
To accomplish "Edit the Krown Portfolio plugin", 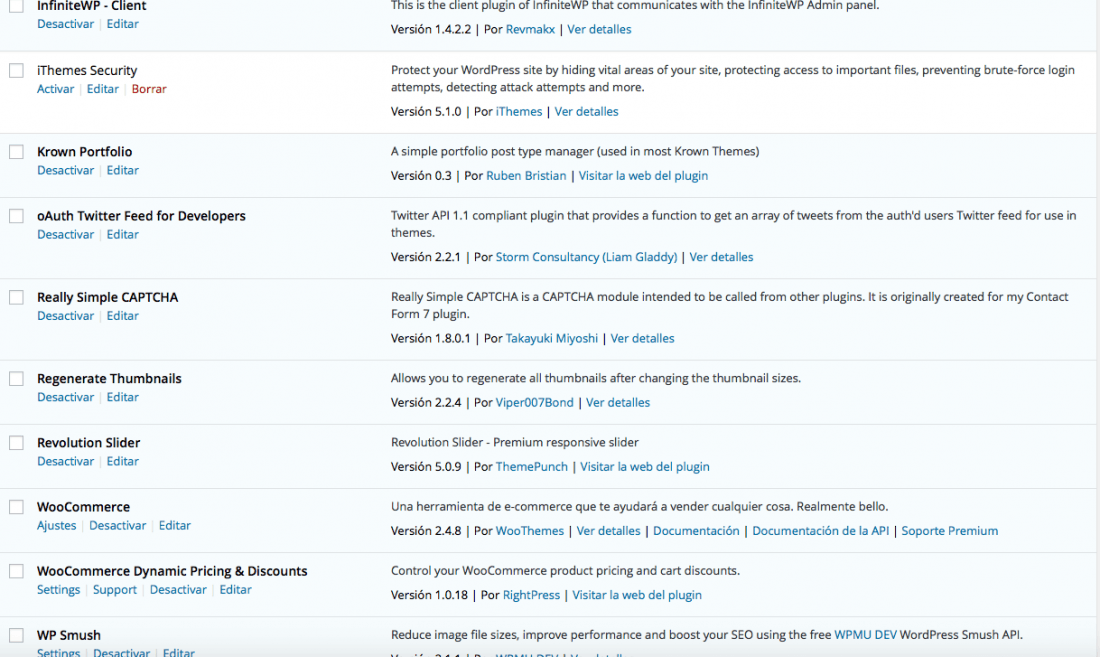I will point(123,170).
